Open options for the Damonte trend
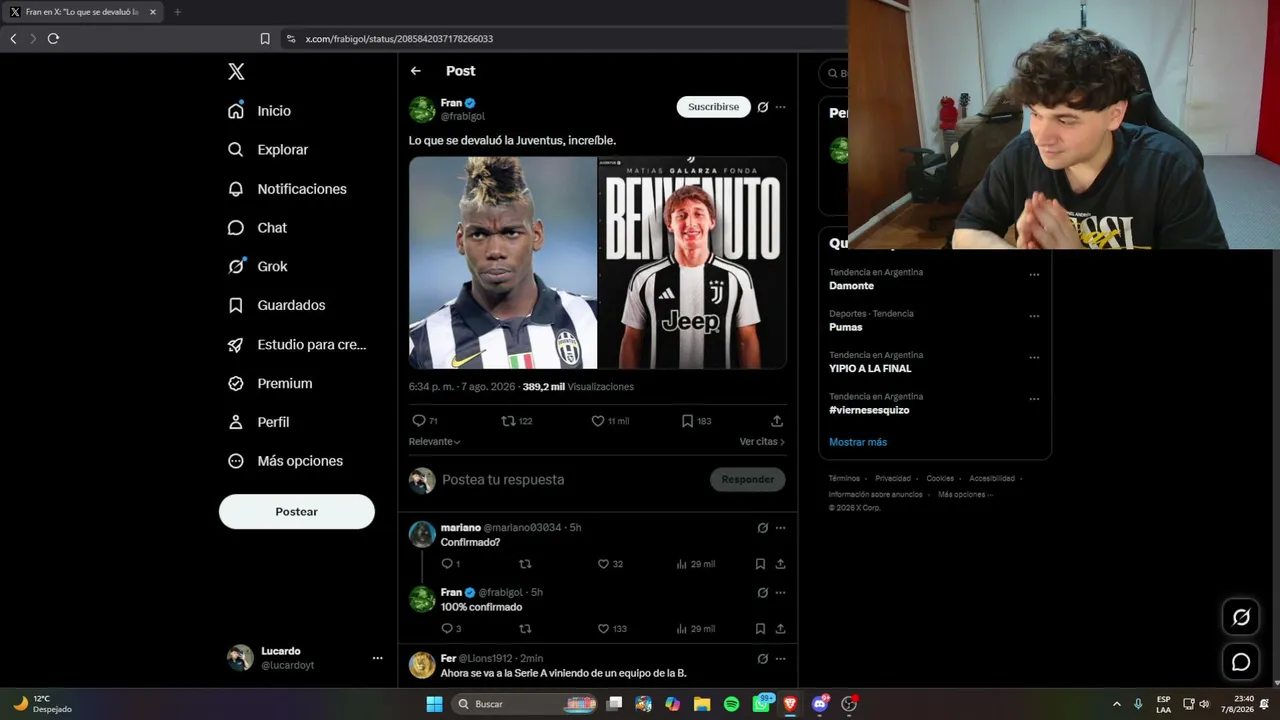Screen dimensions: 1280x720 pyautogui.click(x=1034, y=275)
